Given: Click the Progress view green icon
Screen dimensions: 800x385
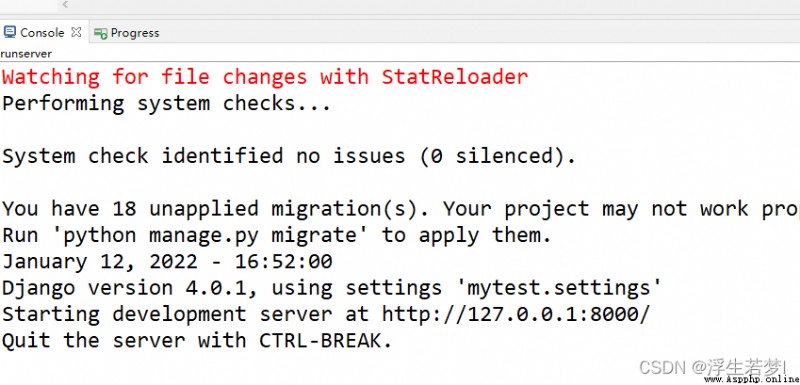Looking at the screenshot, I should click(101, 33).
